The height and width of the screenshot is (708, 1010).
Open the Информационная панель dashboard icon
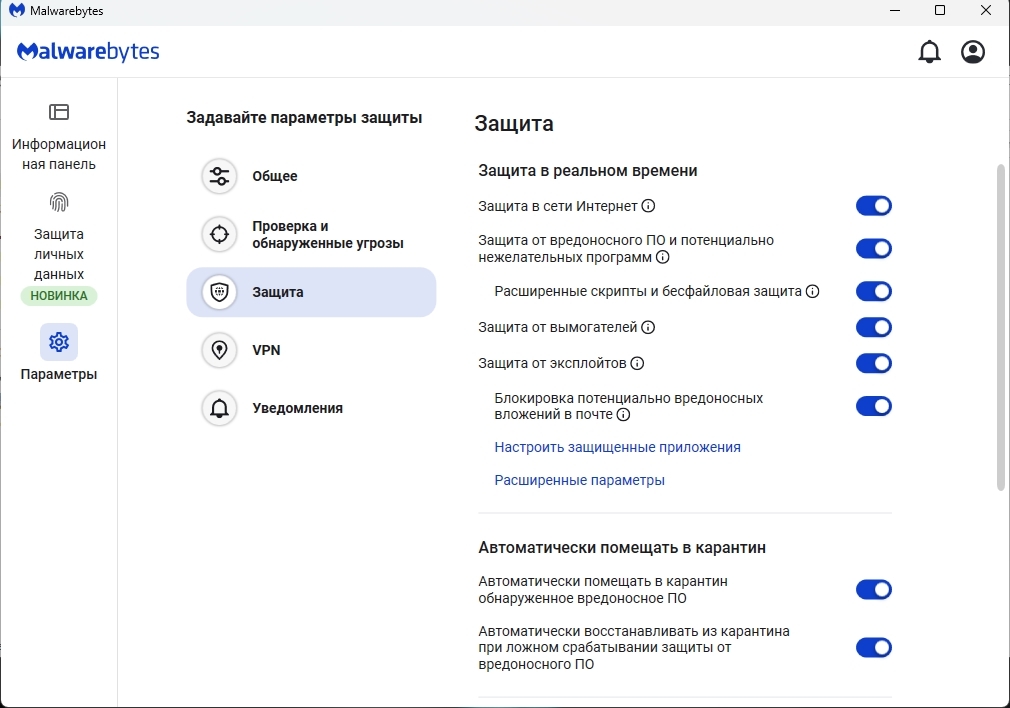(59, 112)
